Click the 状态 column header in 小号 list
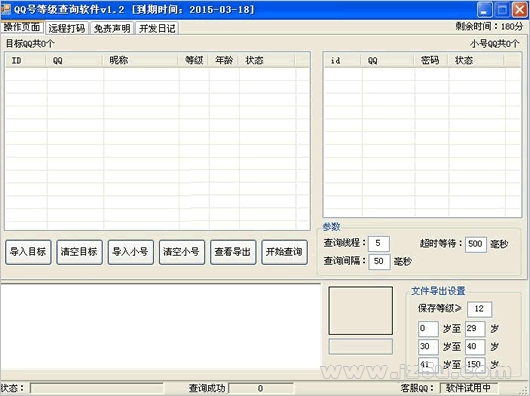 476,60
